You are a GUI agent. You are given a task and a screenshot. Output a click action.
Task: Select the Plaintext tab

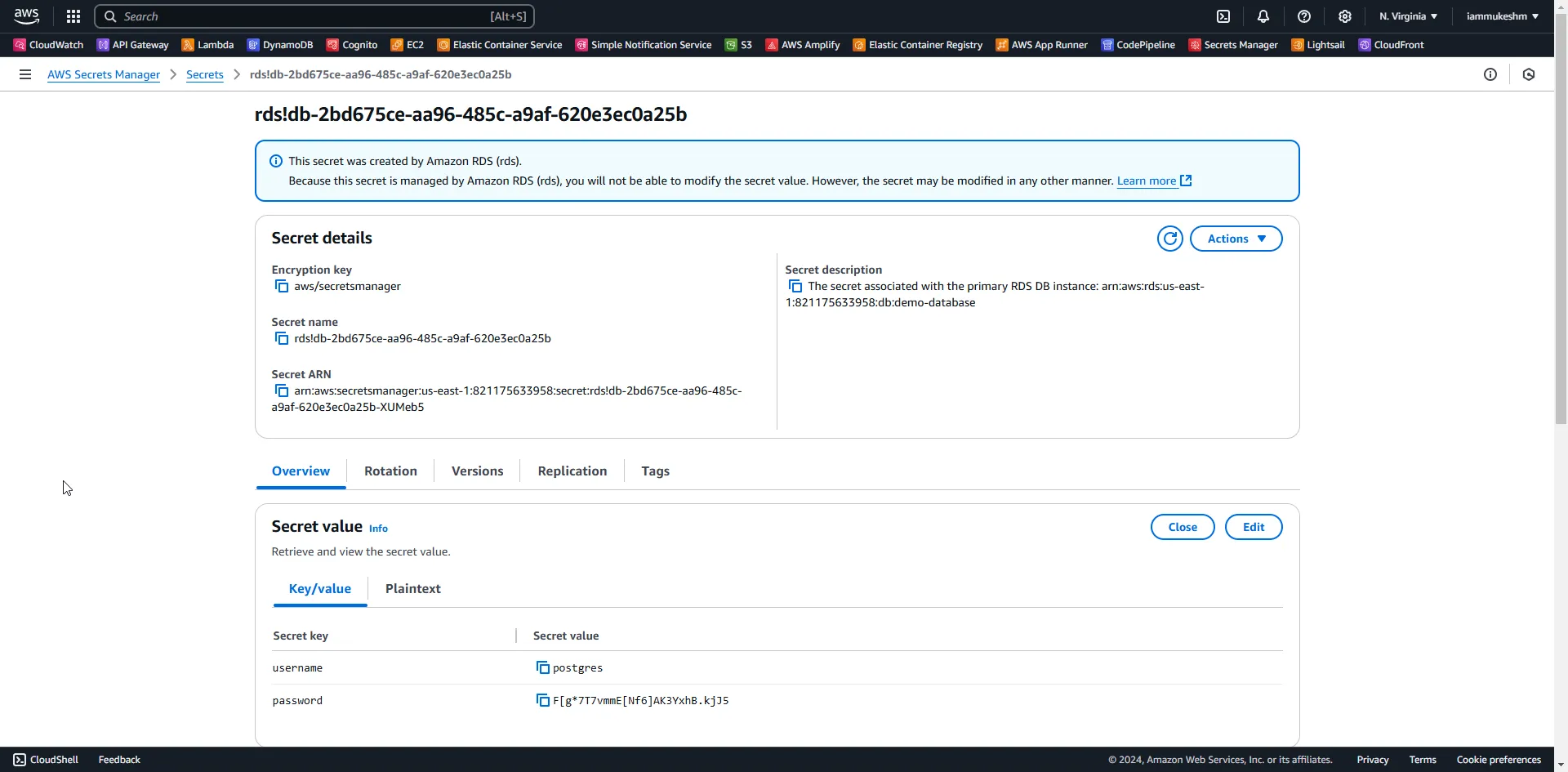coord(412,589)
